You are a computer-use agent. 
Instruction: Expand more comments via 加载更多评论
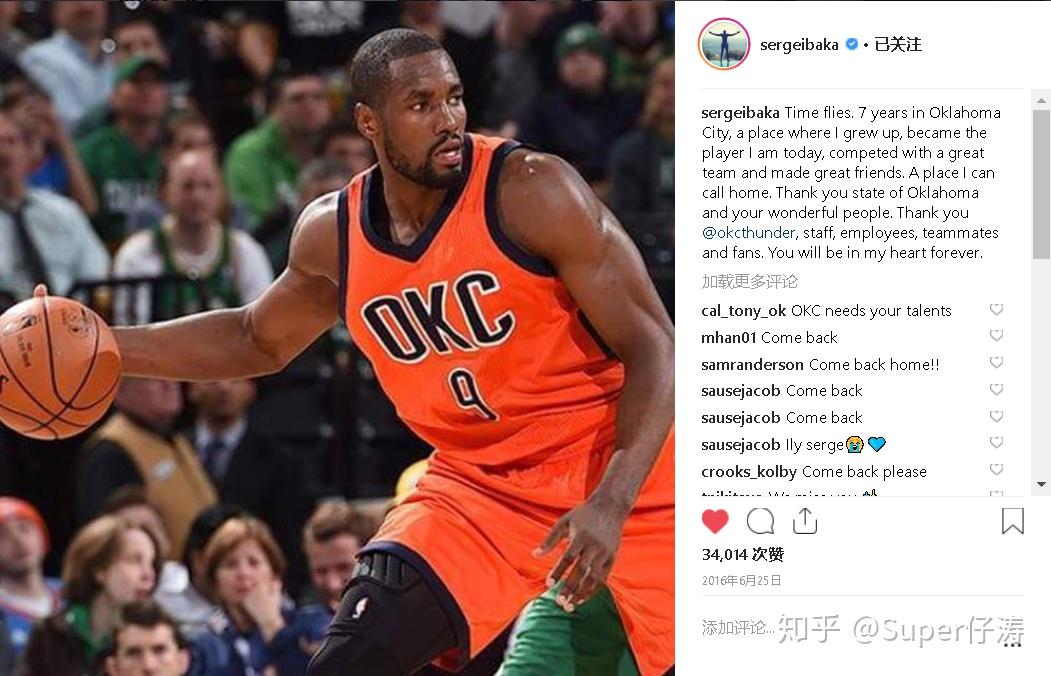pyautogui.click(x=749, y=281)
